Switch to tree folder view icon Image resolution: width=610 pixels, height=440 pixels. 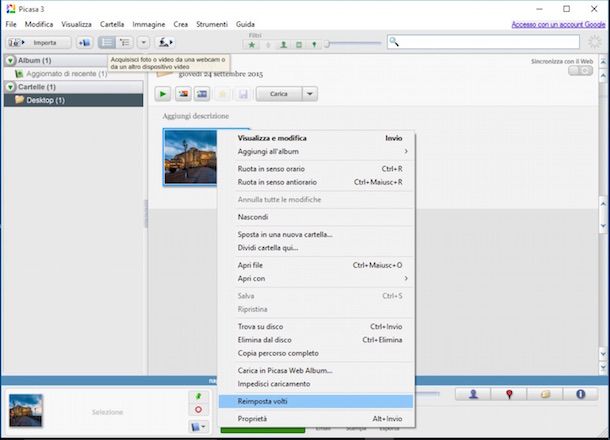[125, 43]
